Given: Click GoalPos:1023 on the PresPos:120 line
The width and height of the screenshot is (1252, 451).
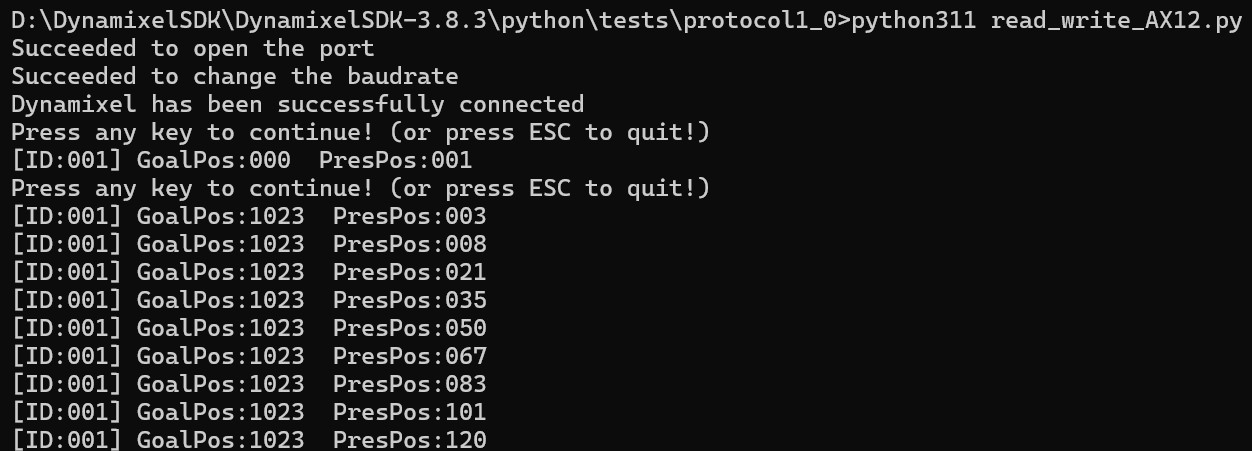Looking at the screenshot, I should pyautogui.click(x=220, y=440).
